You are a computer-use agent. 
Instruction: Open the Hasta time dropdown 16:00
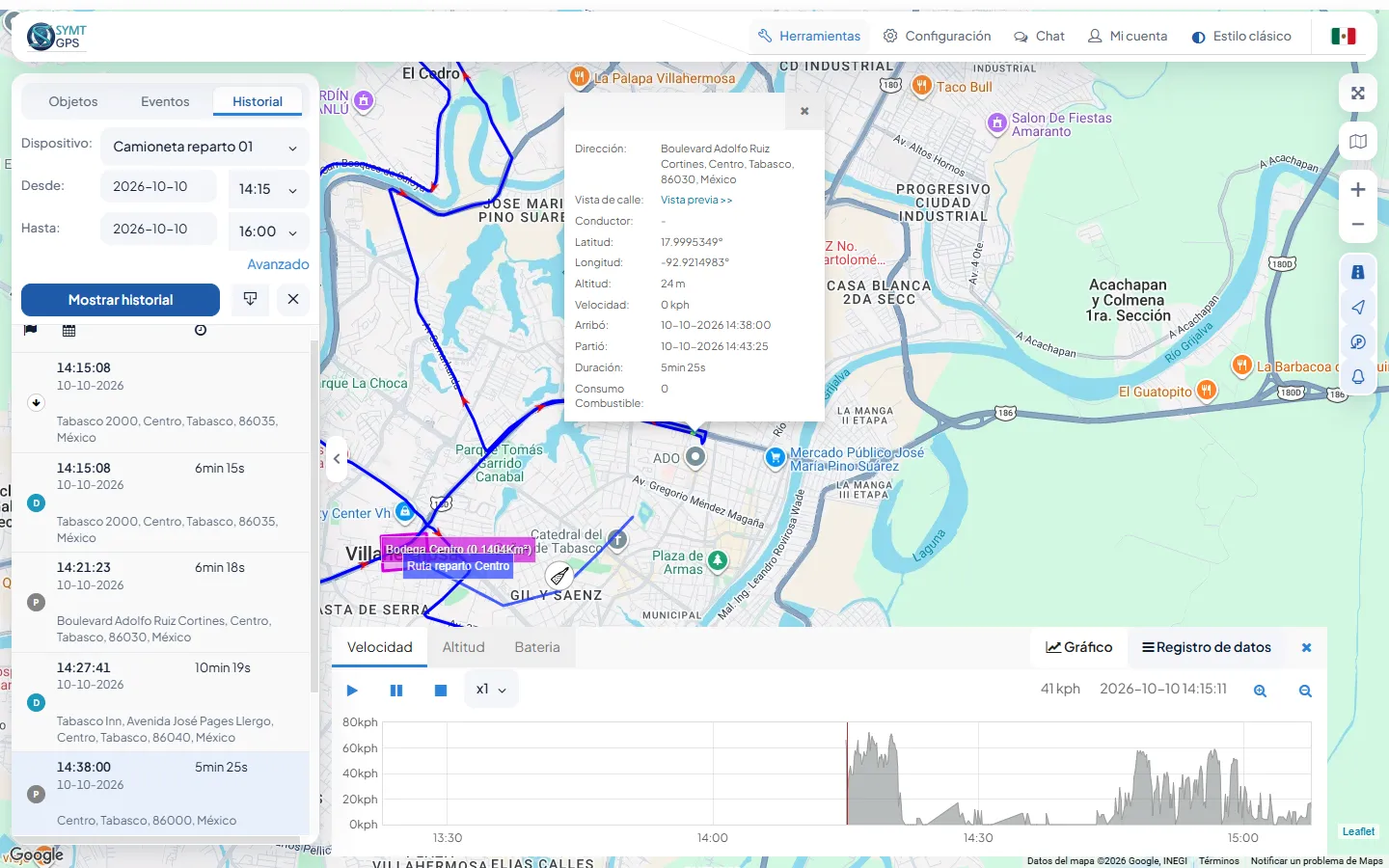tap(268, 231)
